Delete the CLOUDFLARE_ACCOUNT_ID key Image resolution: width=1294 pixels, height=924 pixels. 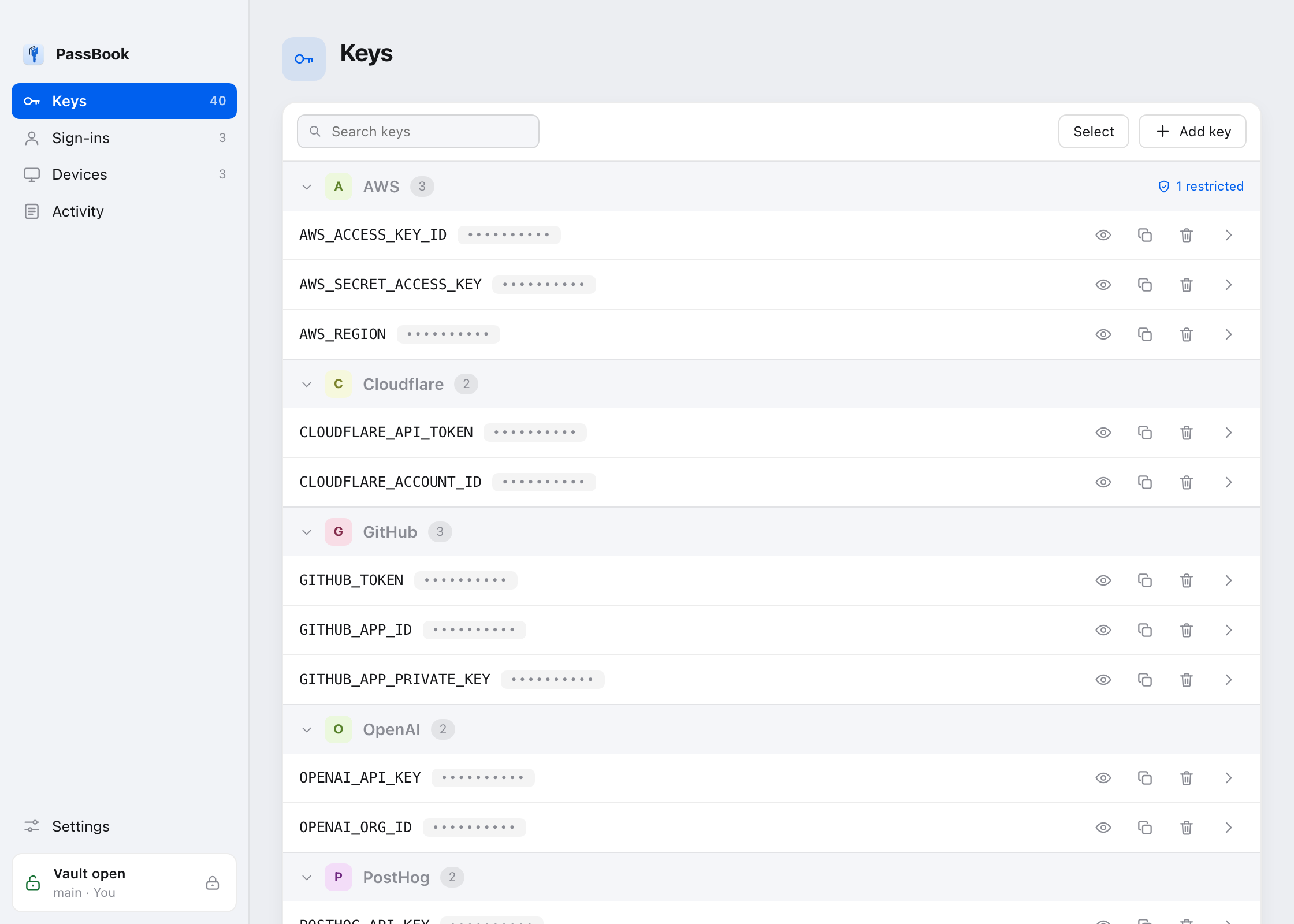pyautogui.click(x=1186, y=482)
